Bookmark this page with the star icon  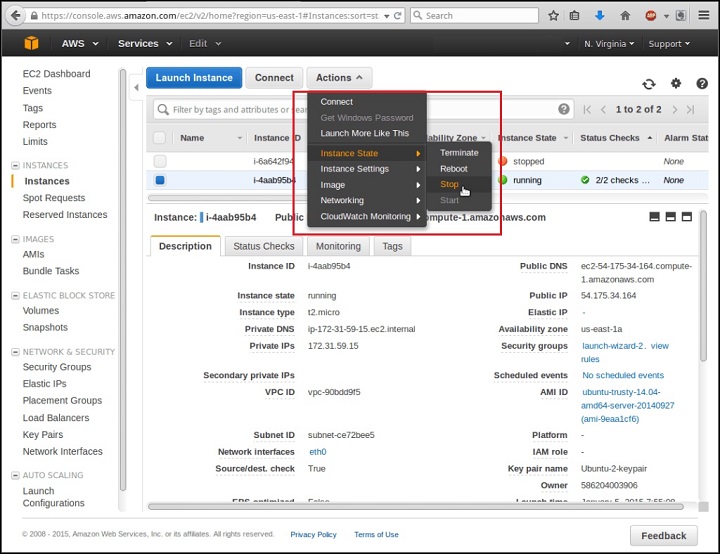[x=553, y=16]
